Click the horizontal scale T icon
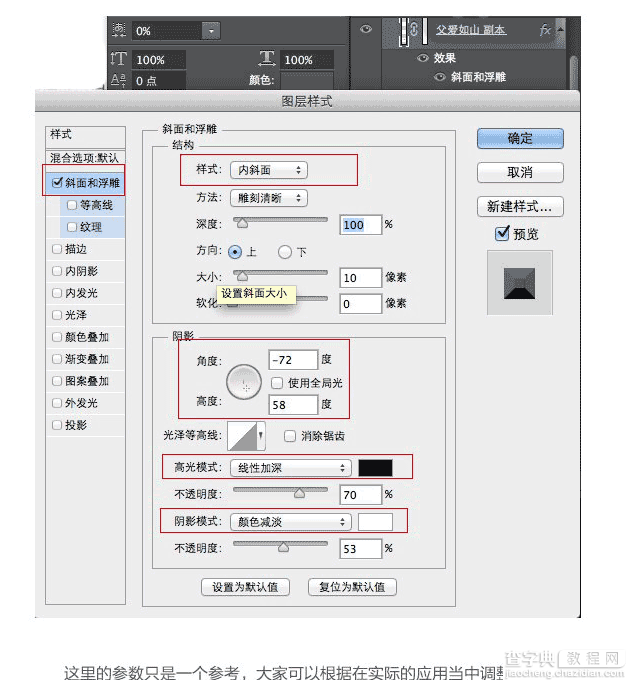The image size is (637, 680). [267, 58]
